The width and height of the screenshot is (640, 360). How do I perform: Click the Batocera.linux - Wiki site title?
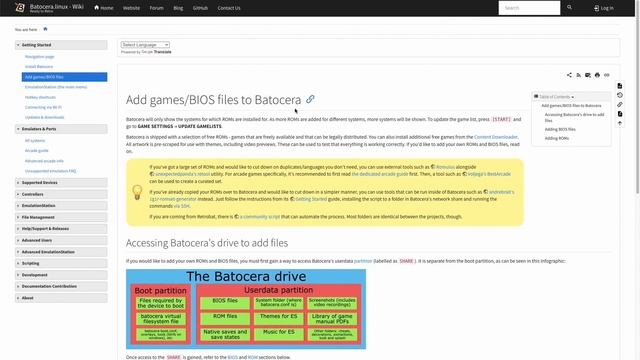click(x=57, y=7)
